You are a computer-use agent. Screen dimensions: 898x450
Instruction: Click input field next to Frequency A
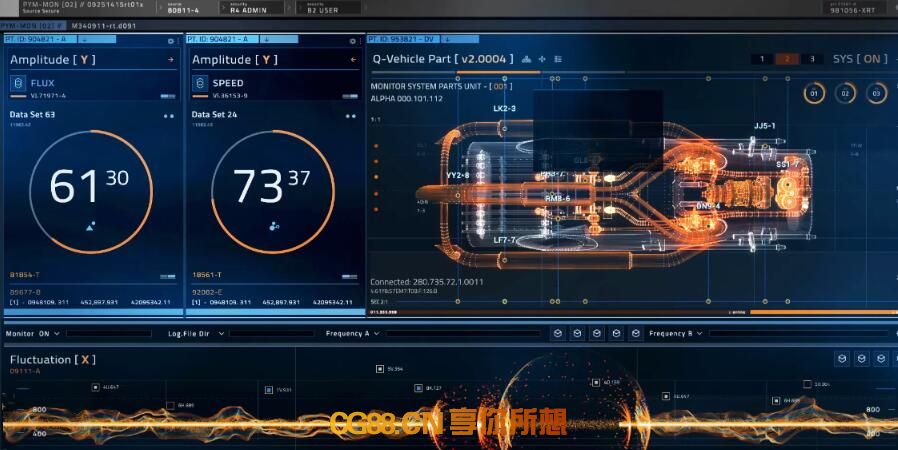coord(464,333)
